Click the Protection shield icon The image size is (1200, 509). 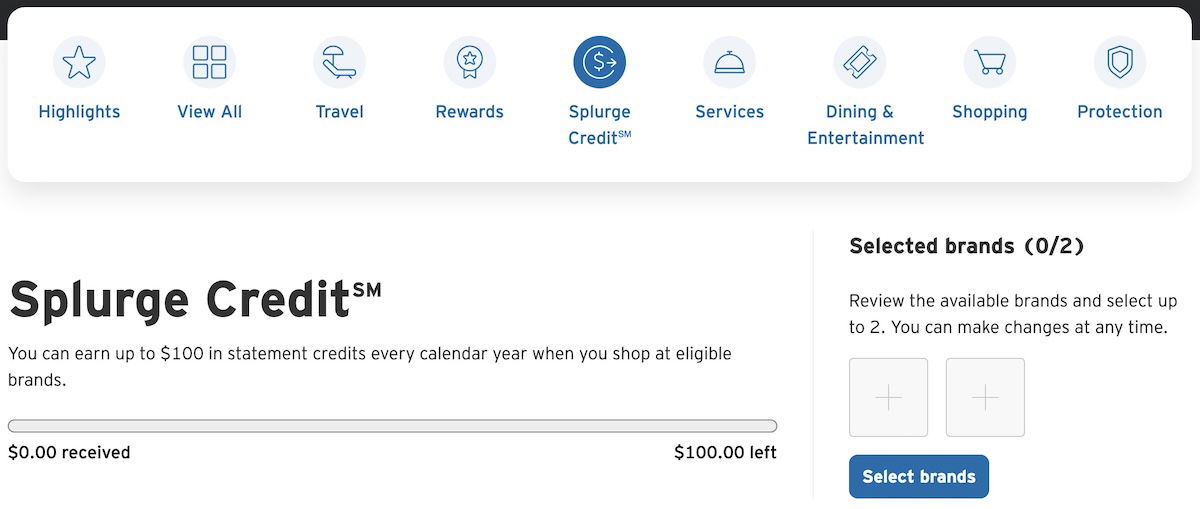(1120, 62)
